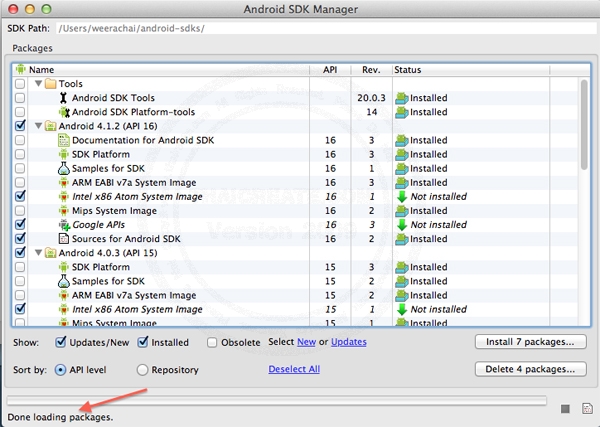Click the Deselect All link
The height and width of the screenshot is (427, 600).
pos(294,369)
